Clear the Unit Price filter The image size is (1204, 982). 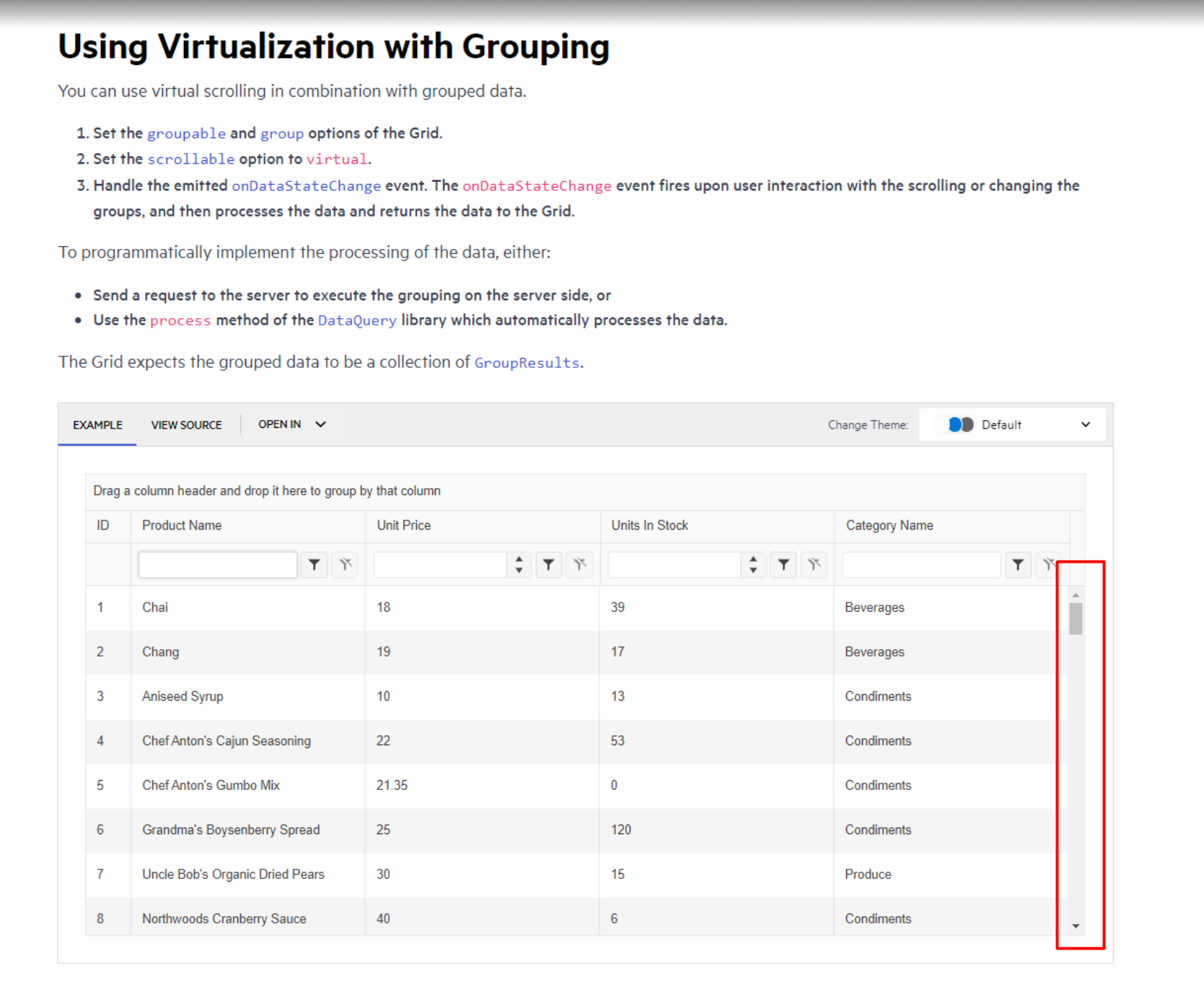(x=580, y=565)
